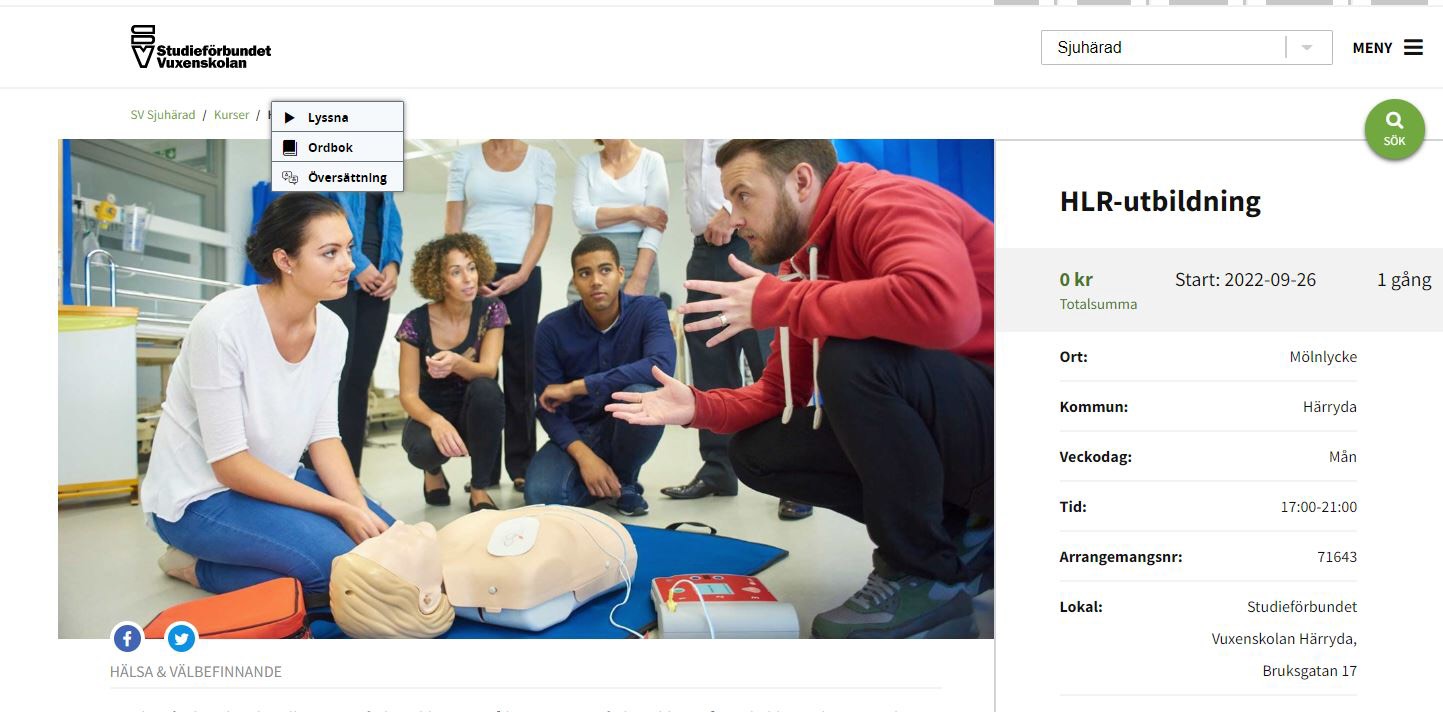Choose Ordbok from the popup menu

[338, 147]
